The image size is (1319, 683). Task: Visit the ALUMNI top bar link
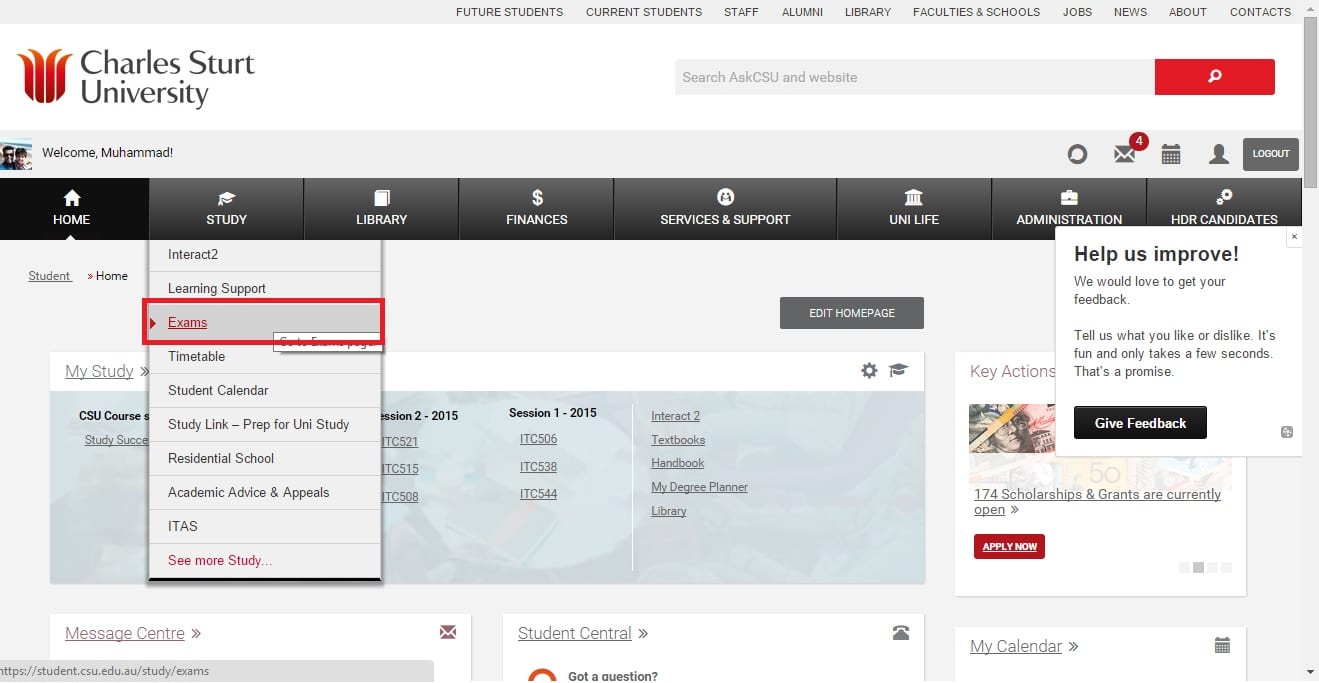pyautogui.click(x=802, y=12)
